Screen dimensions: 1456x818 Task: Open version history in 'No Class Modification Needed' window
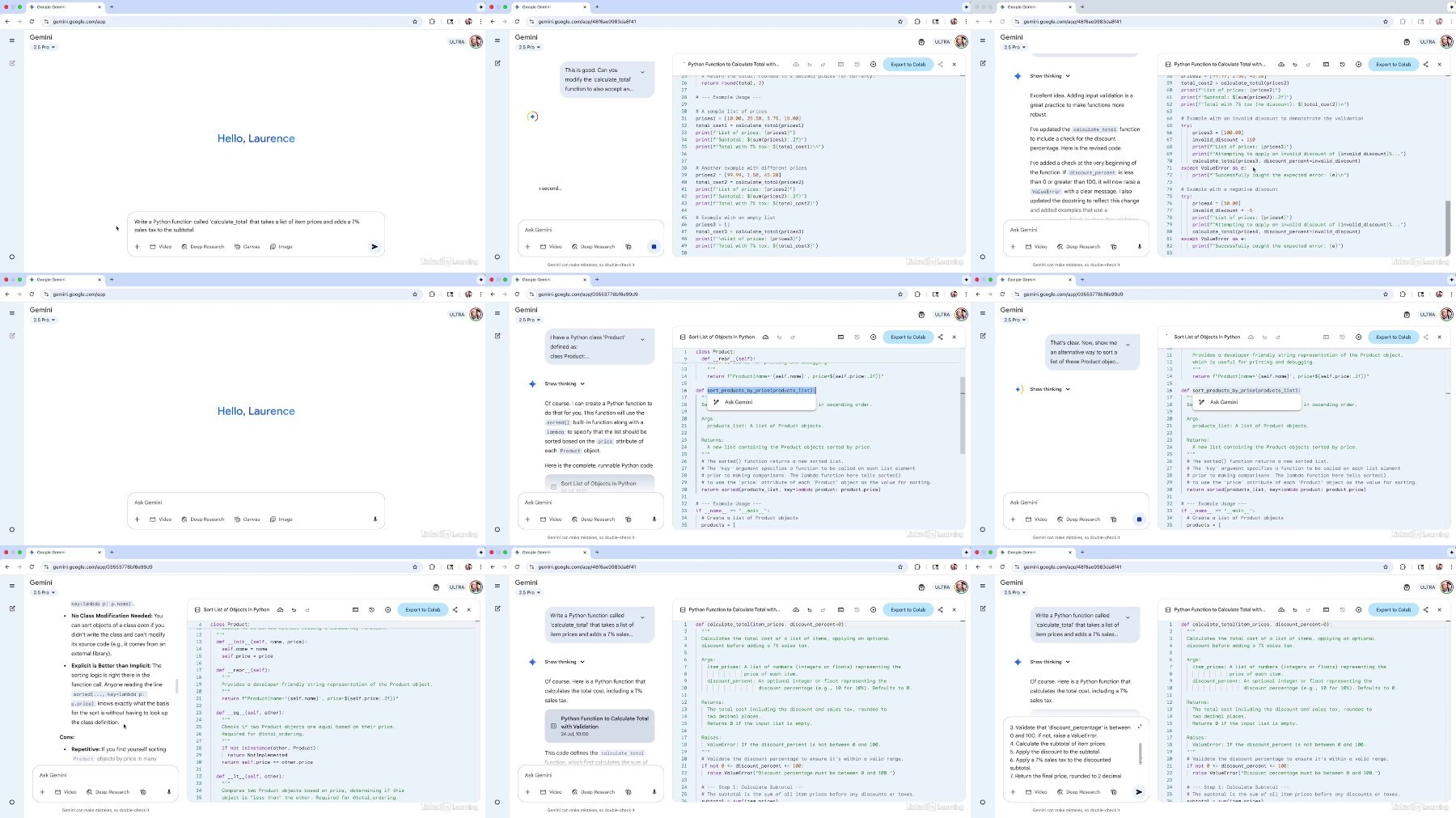click(x=372, y=610)
